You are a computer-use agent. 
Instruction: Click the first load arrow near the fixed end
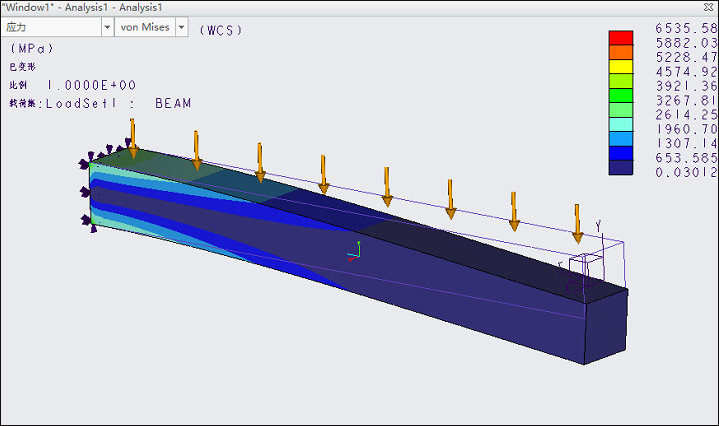click(x=133, y=138)
